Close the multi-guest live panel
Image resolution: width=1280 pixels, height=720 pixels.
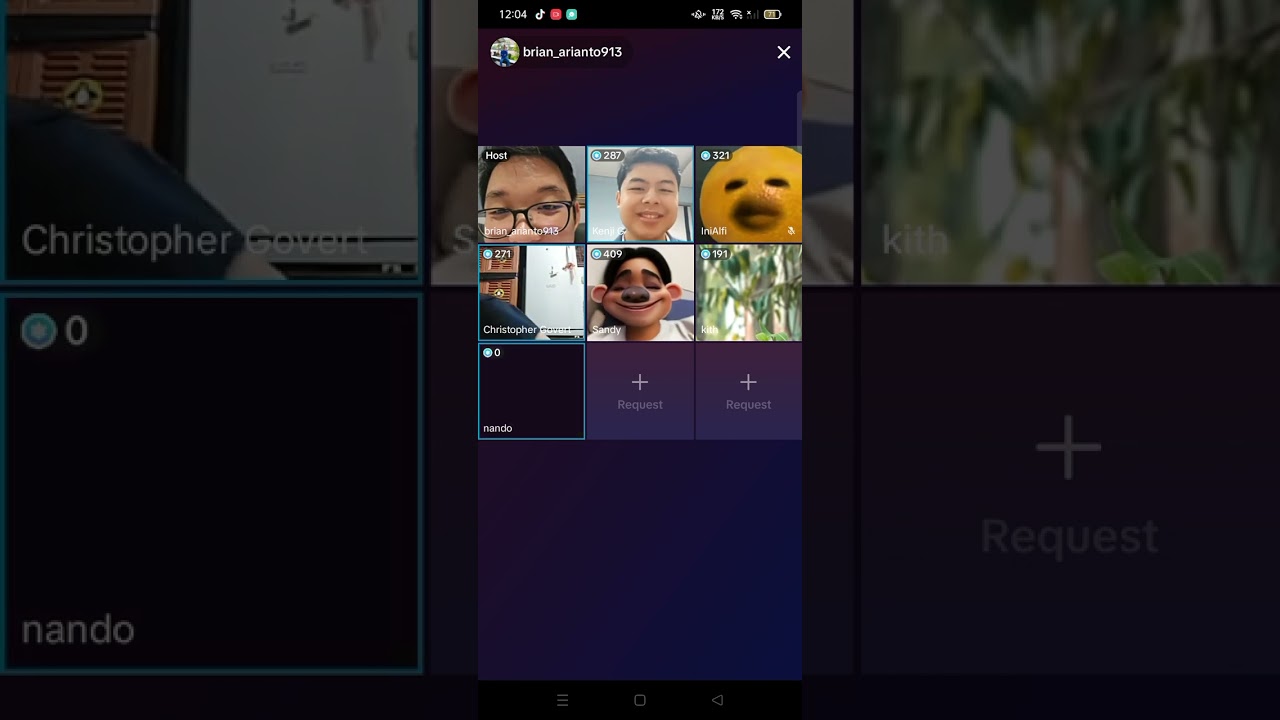coord(784,52)
